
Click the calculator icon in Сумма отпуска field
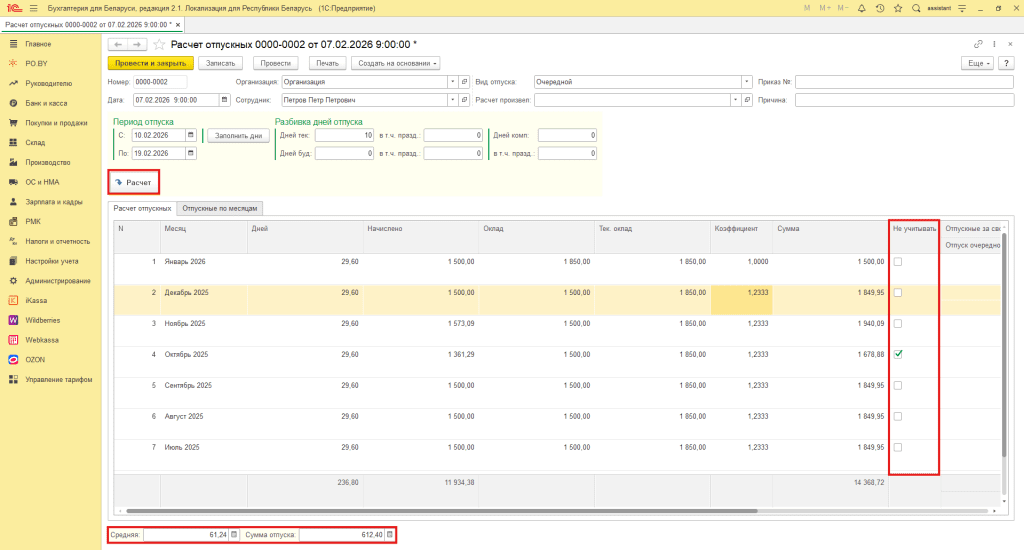[389, 535]
